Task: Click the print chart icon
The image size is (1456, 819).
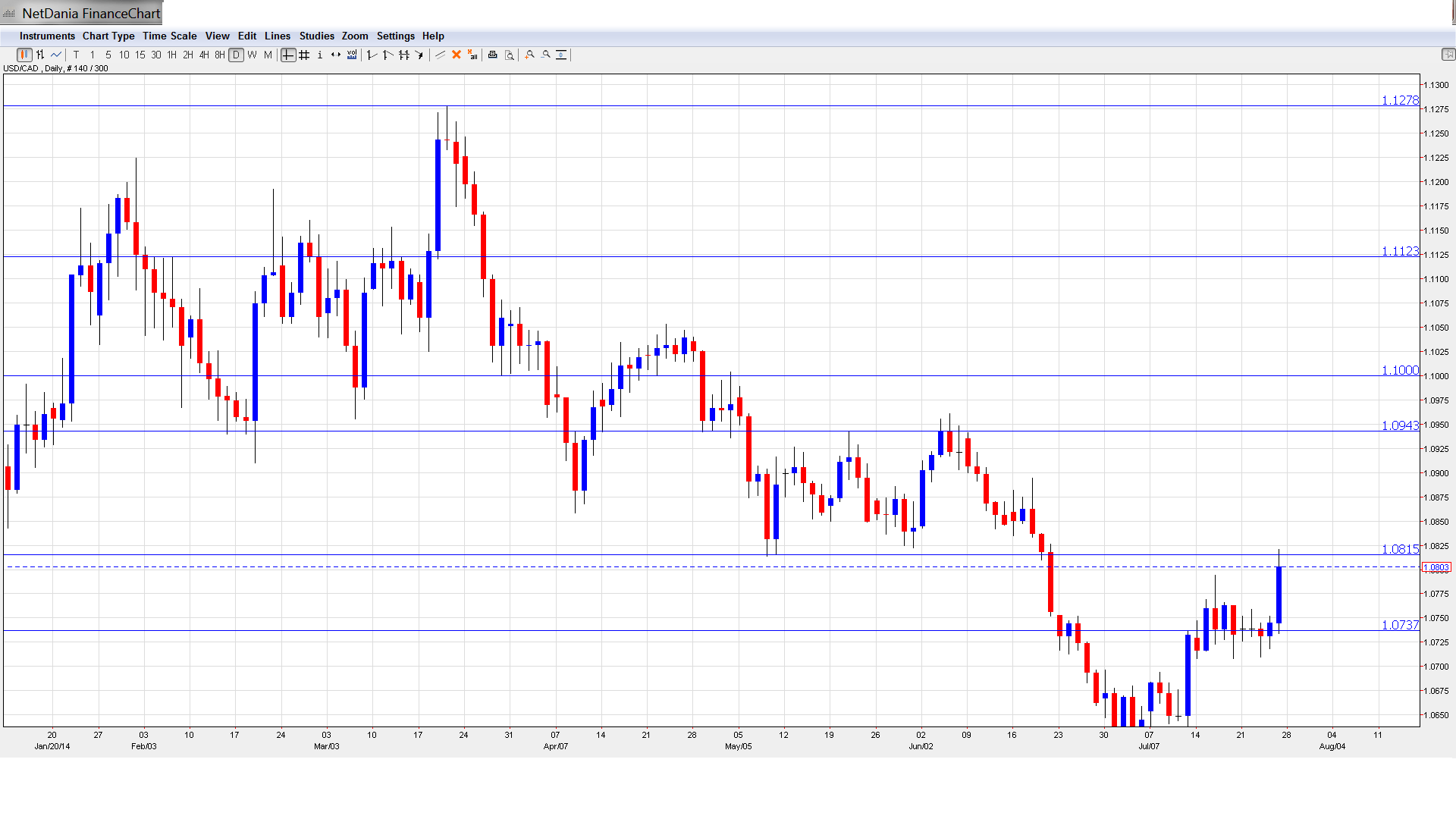Action: pyautogui.click(x=493, y=55)
